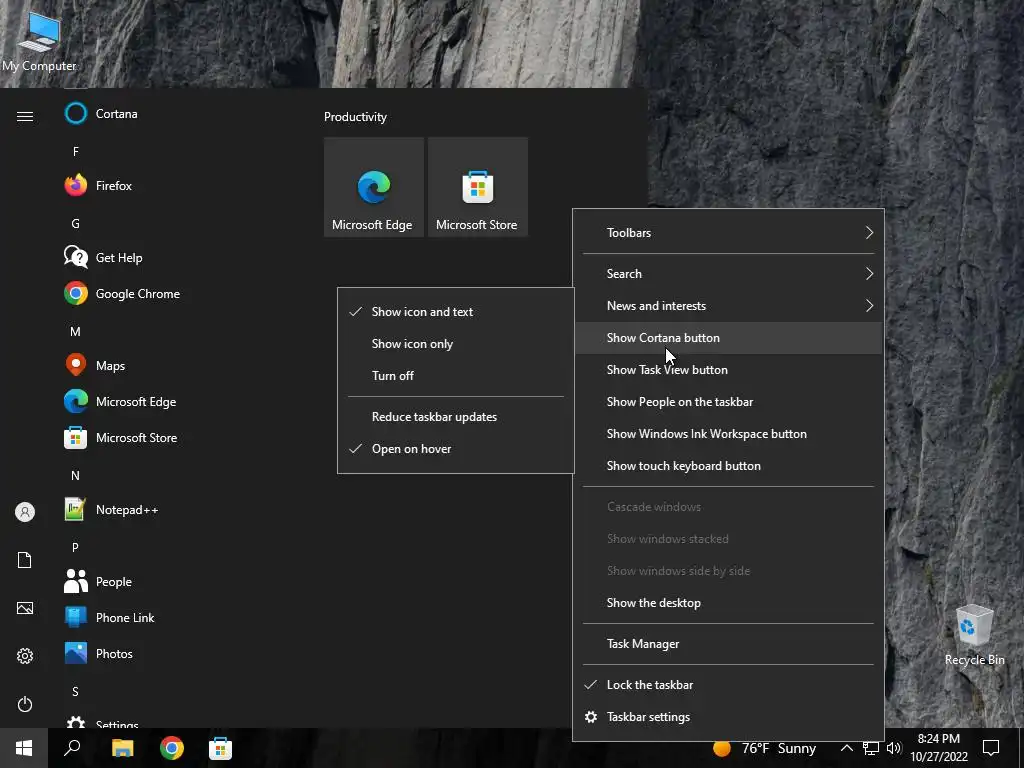Open the clock showing 8:24 PM
This screenshot has height=768, width=1024.
pyautogui.click(x=938, y=748)
